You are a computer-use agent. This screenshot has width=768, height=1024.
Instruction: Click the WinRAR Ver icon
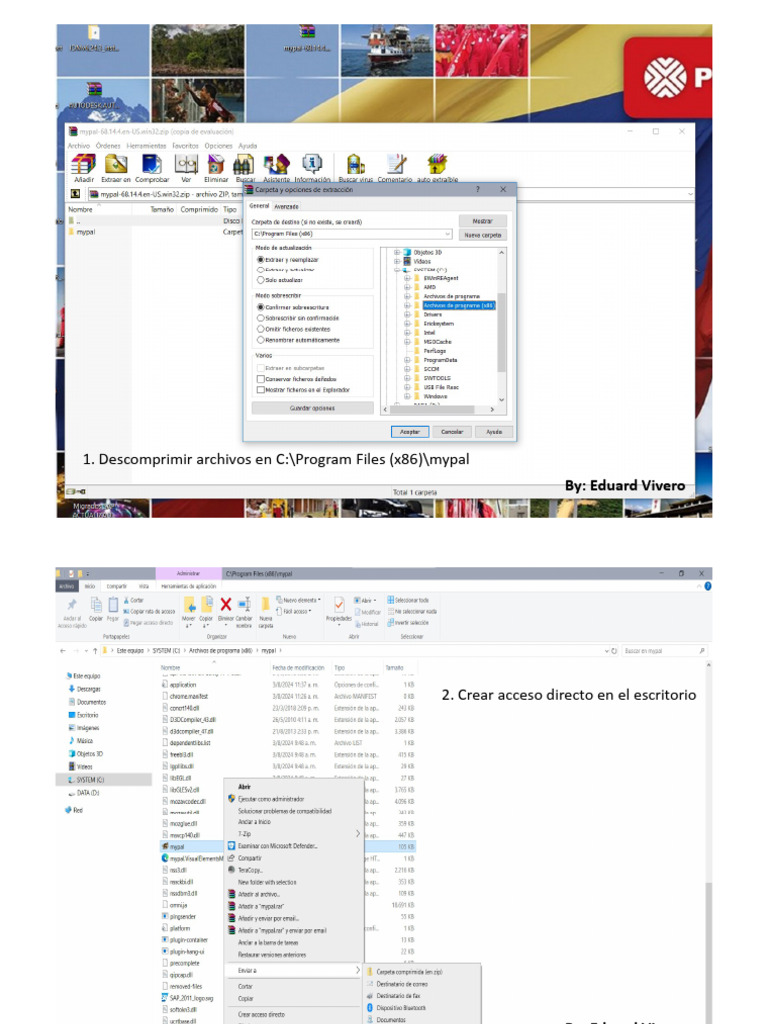tap(185, 163)
